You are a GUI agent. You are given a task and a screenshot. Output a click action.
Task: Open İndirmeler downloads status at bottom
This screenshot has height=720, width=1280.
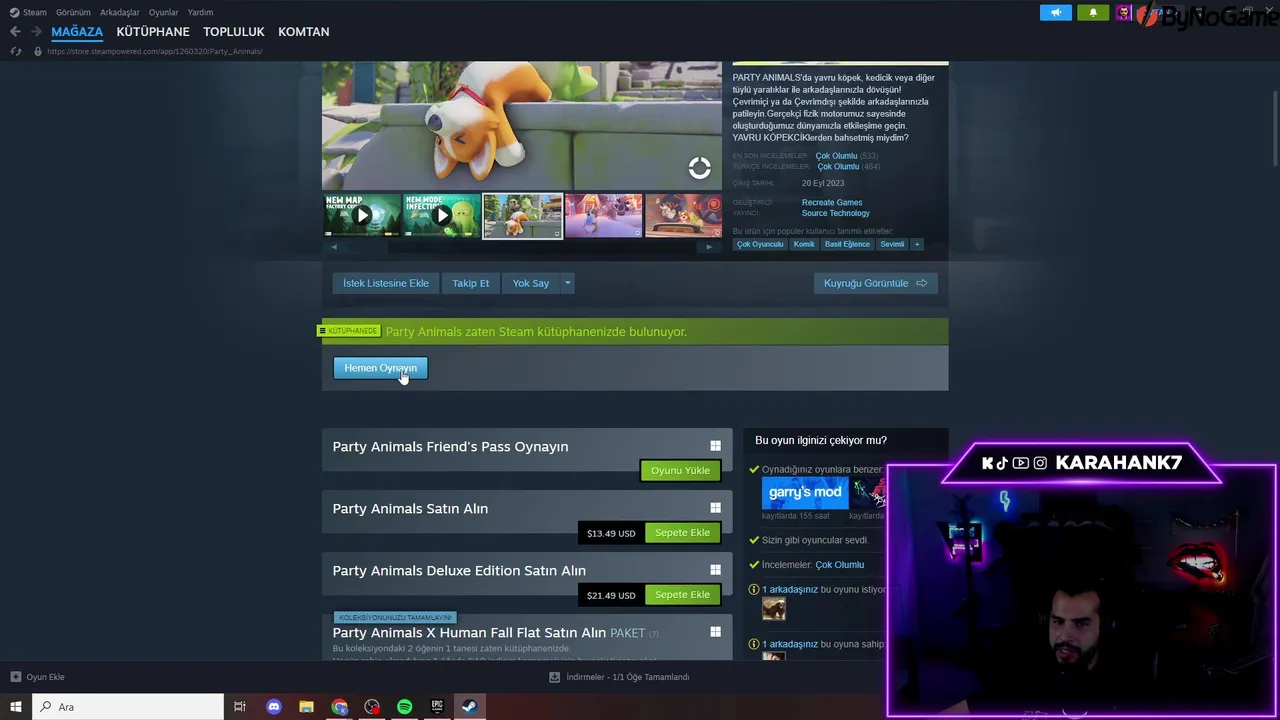620,677
